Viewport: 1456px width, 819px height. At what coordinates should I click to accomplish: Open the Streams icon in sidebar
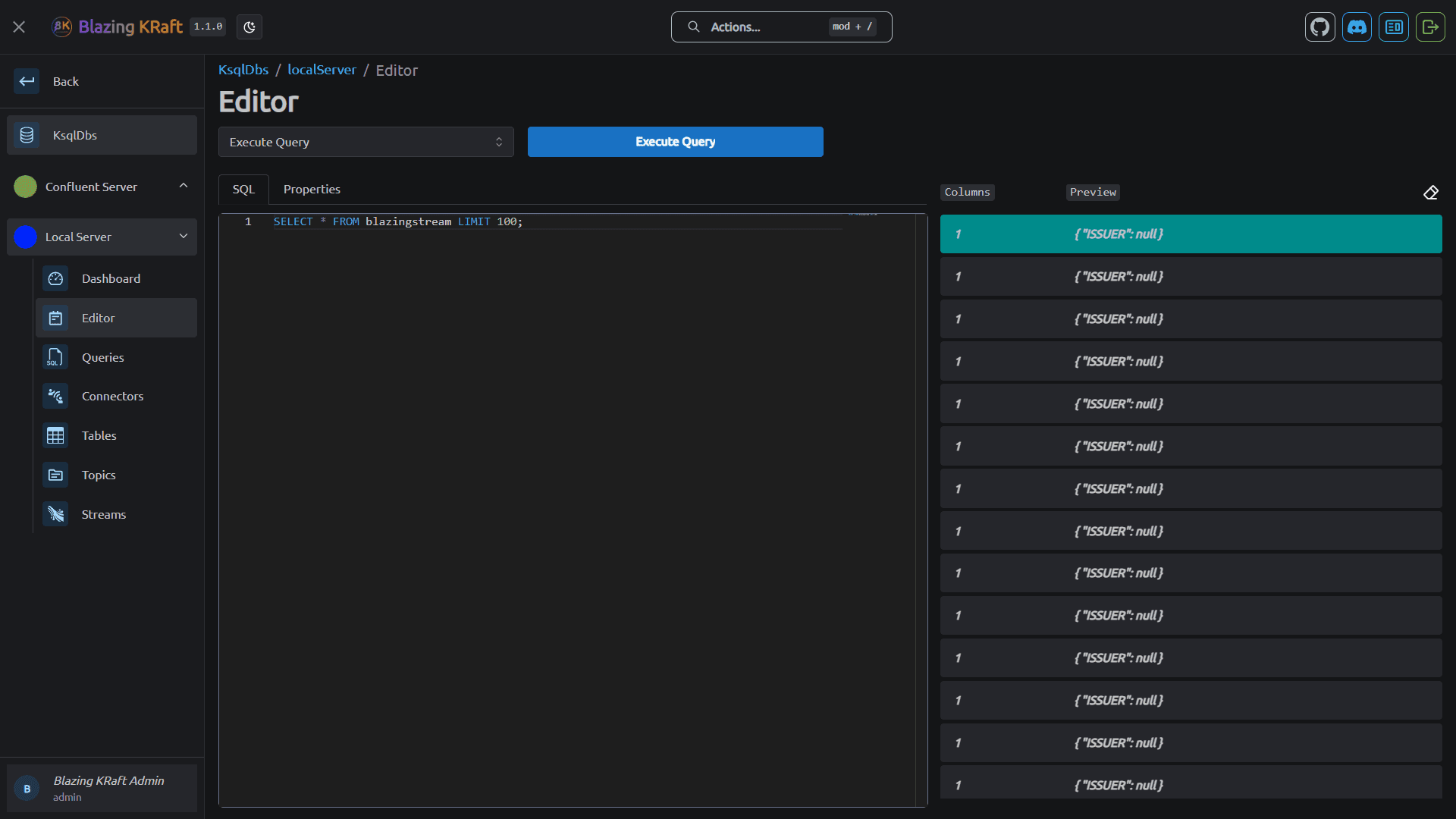[55, 514]
